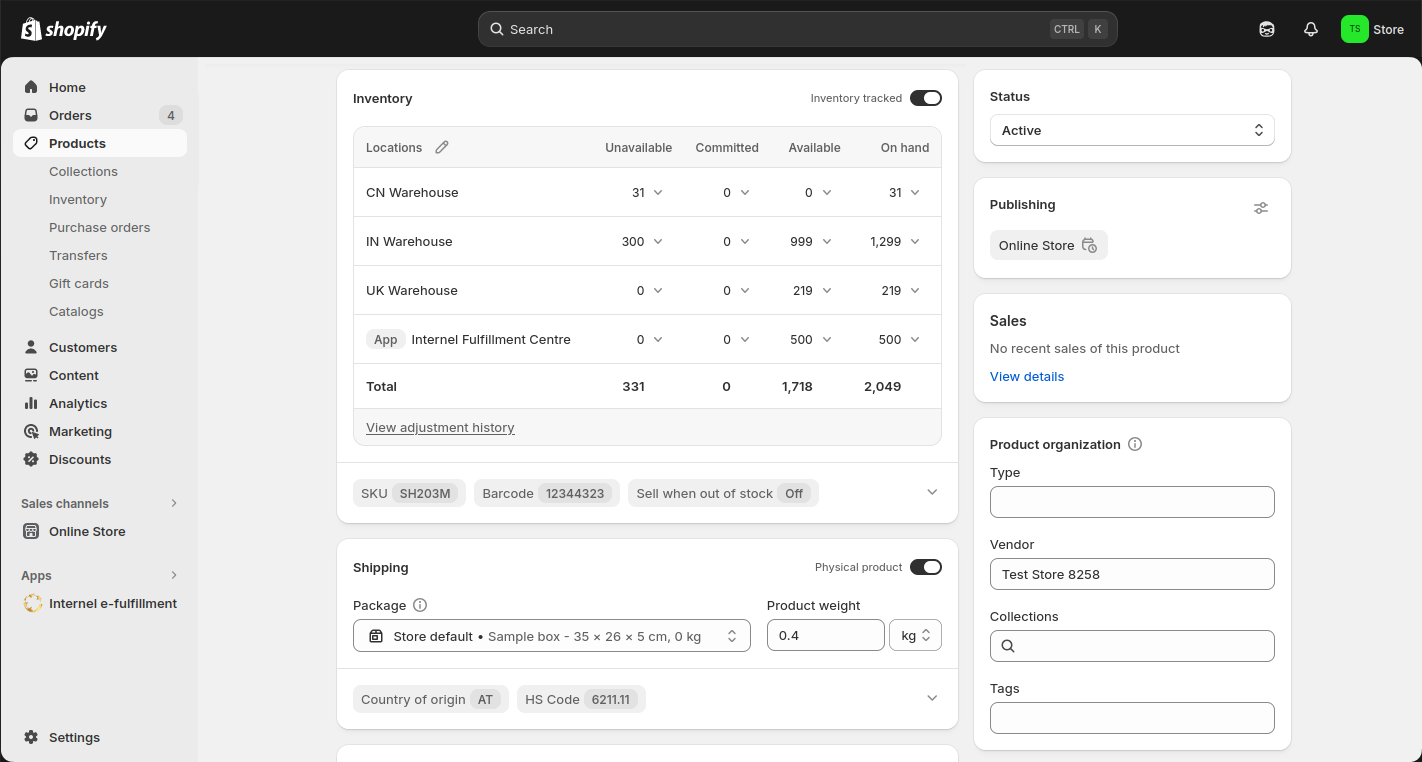Screen dimensions: 1422x762
Task: Click the View adjustment history link
Action: point(440,427)
